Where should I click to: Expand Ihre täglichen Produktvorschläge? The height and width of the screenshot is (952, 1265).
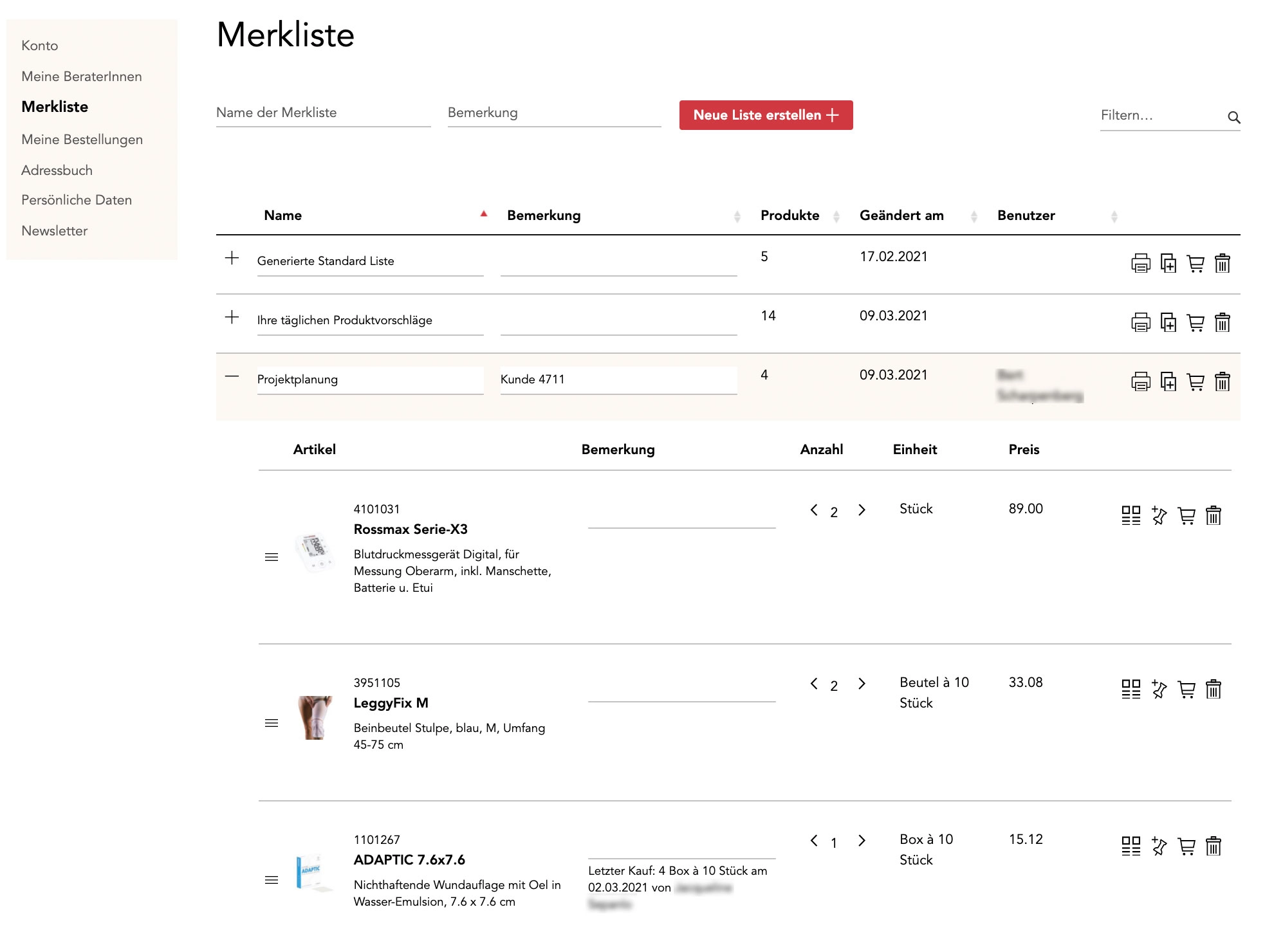click(232, 316)
